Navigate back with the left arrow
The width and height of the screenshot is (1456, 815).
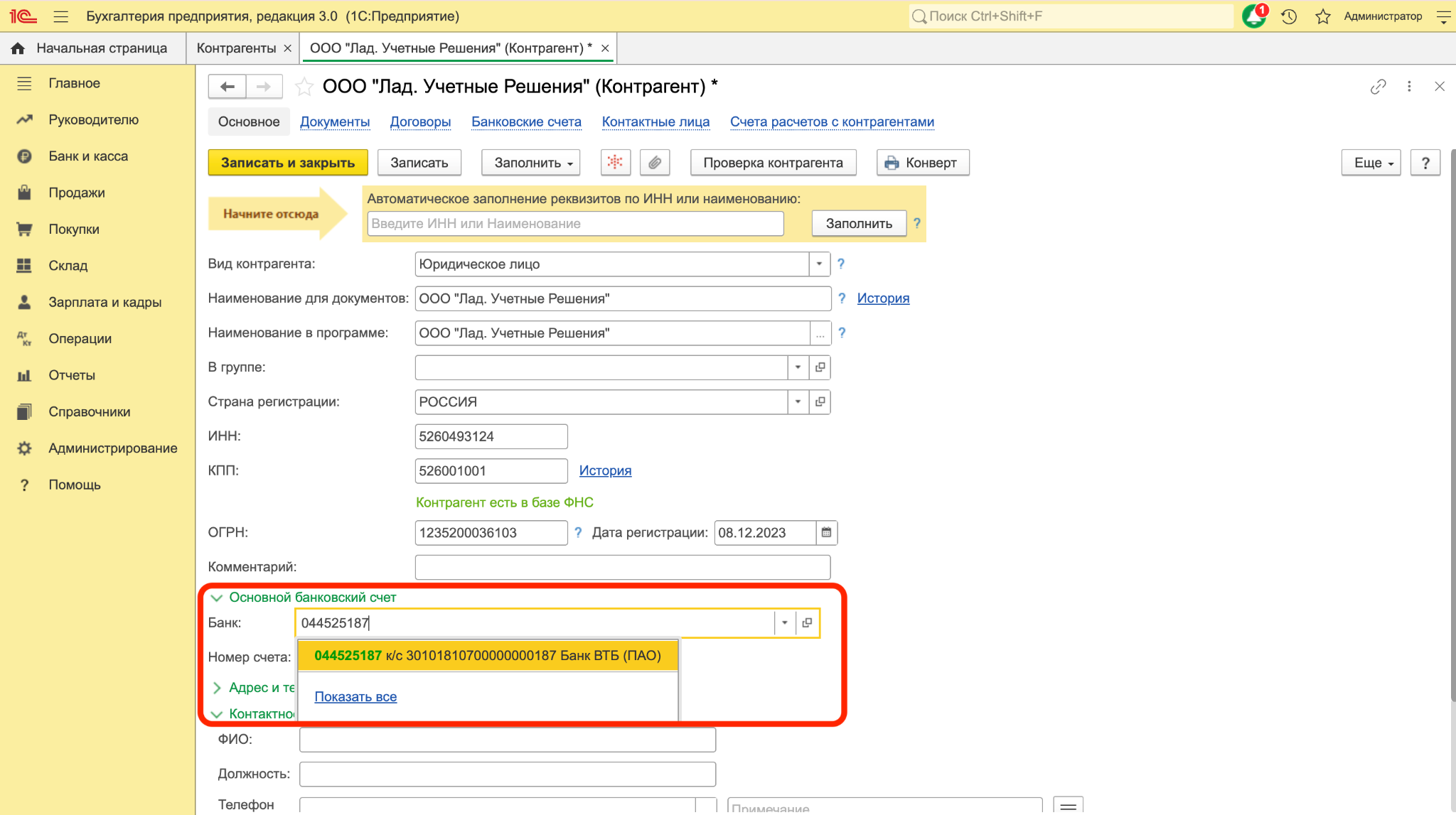tap(227, 87)
